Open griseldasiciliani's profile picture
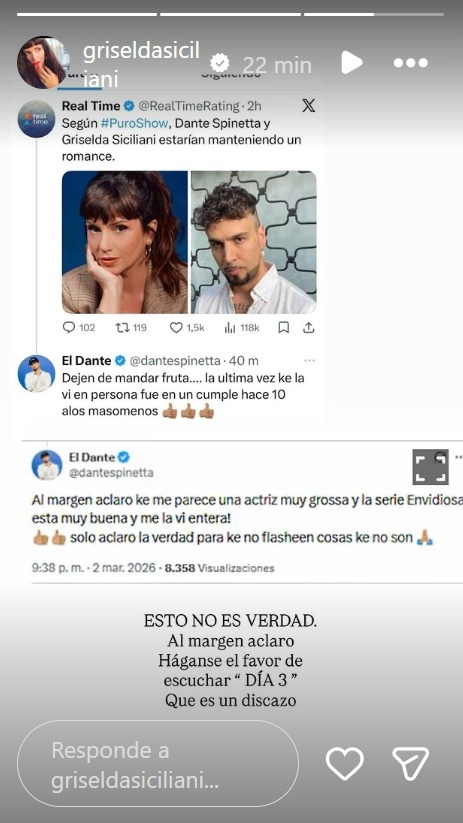The width and height of the screenshot is (463, 823). click(x=42, y=63)
